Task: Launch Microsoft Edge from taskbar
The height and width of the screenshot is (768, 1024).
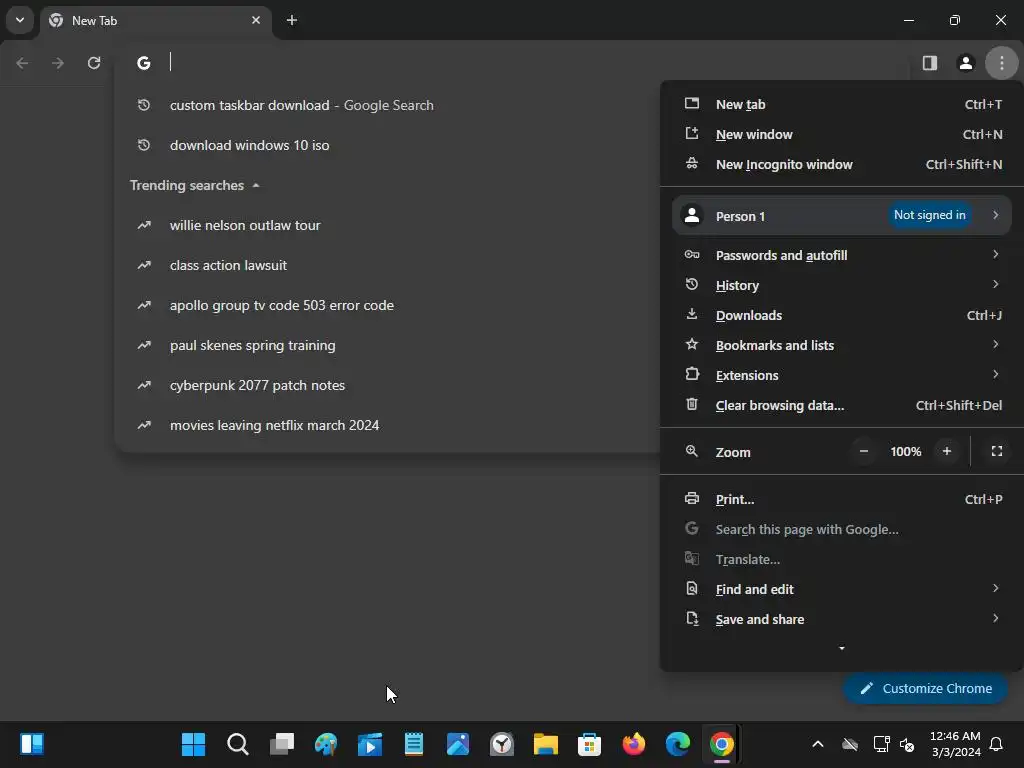Action: 678,744
